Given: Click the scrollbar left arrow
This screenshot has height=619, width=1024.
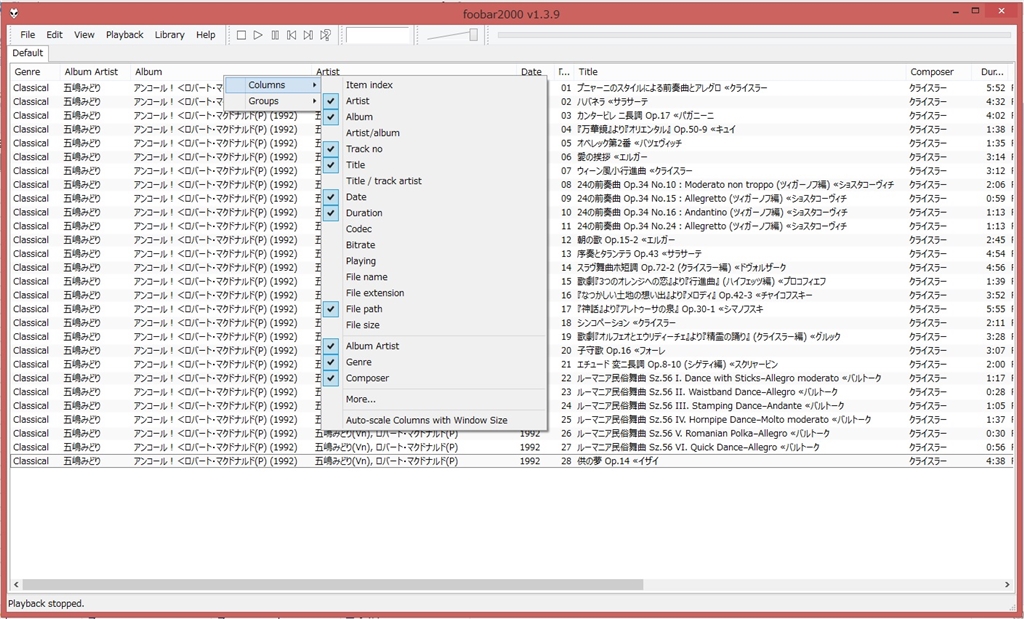Looking at the screenshot, I should tap(16, 584).
